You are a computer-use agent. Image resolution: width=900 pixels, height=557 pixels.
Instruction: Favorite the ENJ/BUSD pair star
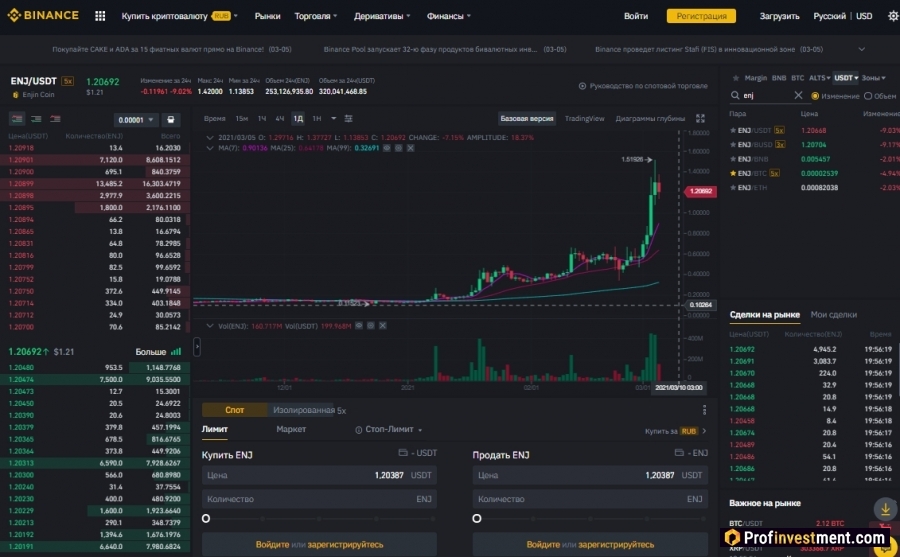coord(733,145)
